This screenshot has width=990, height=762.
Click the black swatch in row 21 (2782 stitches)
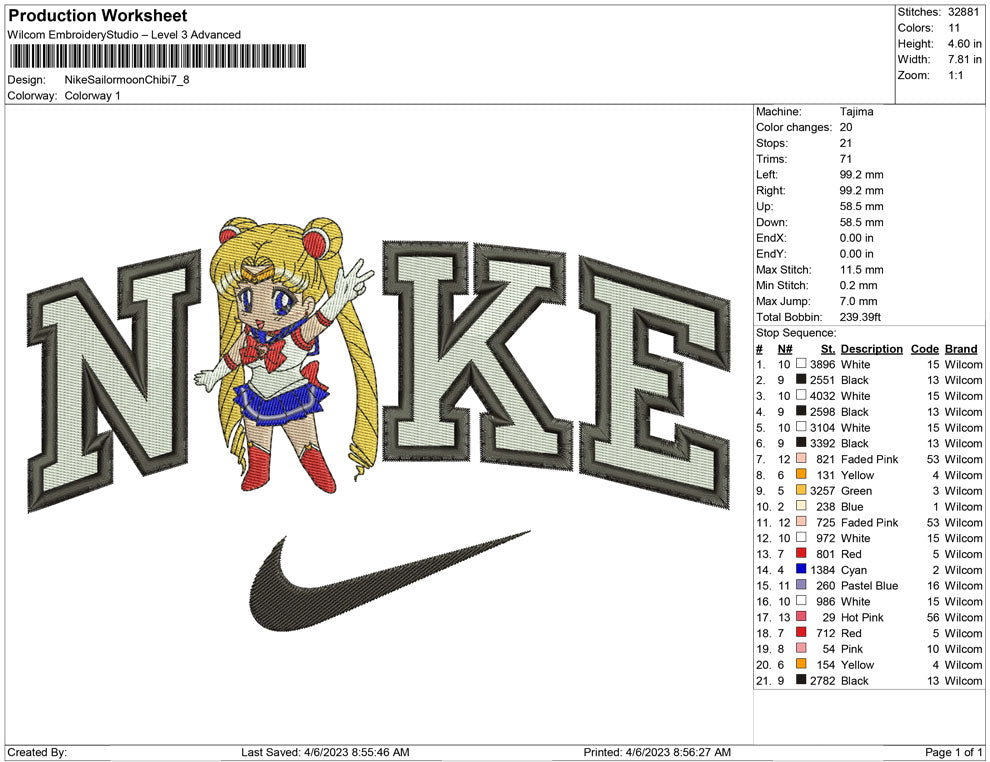[801, 680]
